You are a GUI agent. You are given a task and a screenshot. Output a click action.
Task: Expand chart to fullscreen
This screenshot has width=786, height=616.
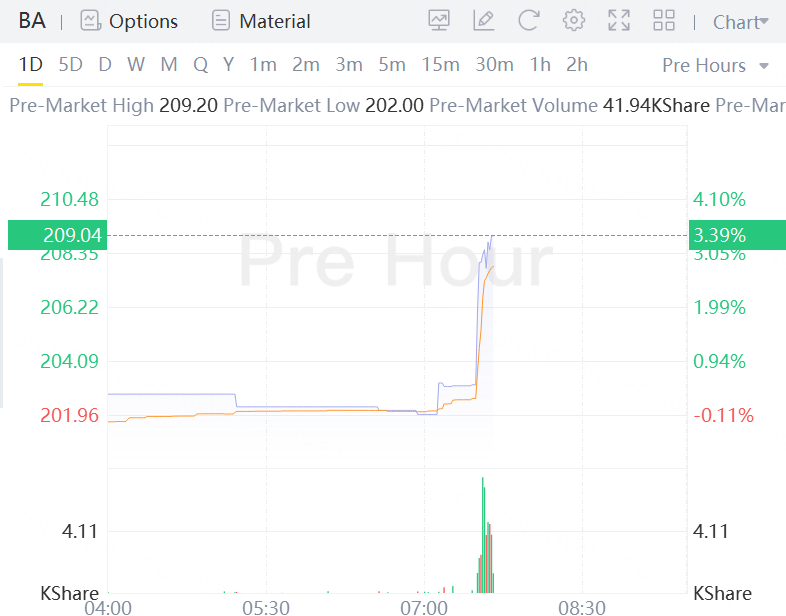point(619,20)
